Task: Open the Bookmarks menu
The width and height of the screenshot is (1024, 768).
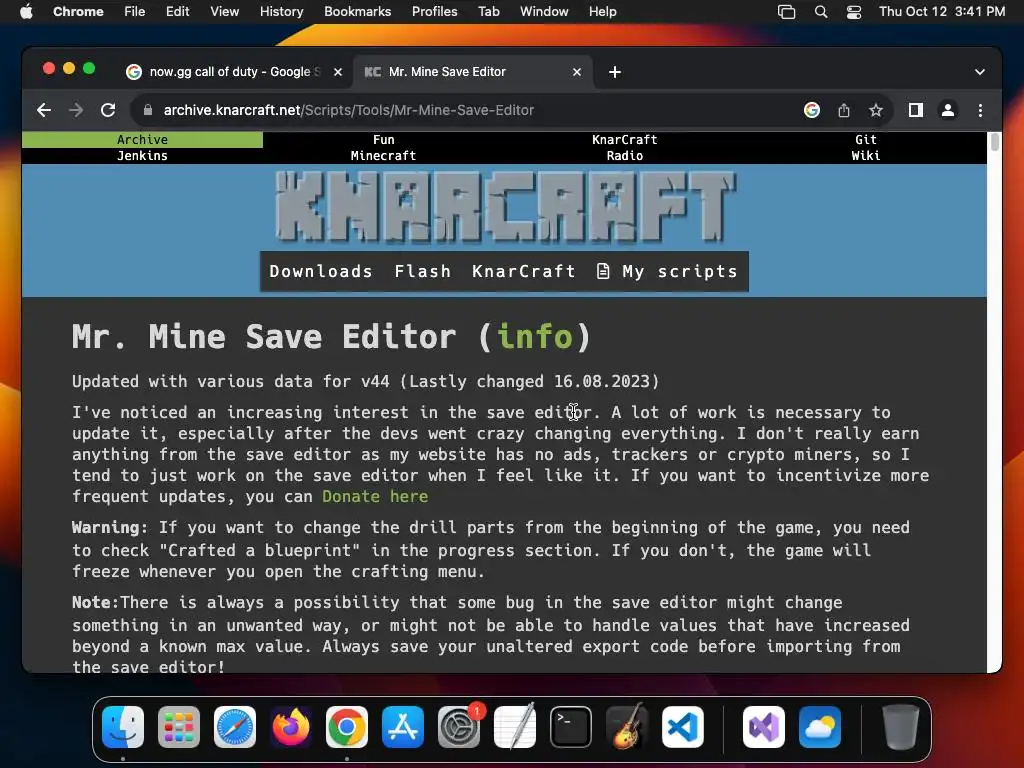Action: tap(357, 12)
